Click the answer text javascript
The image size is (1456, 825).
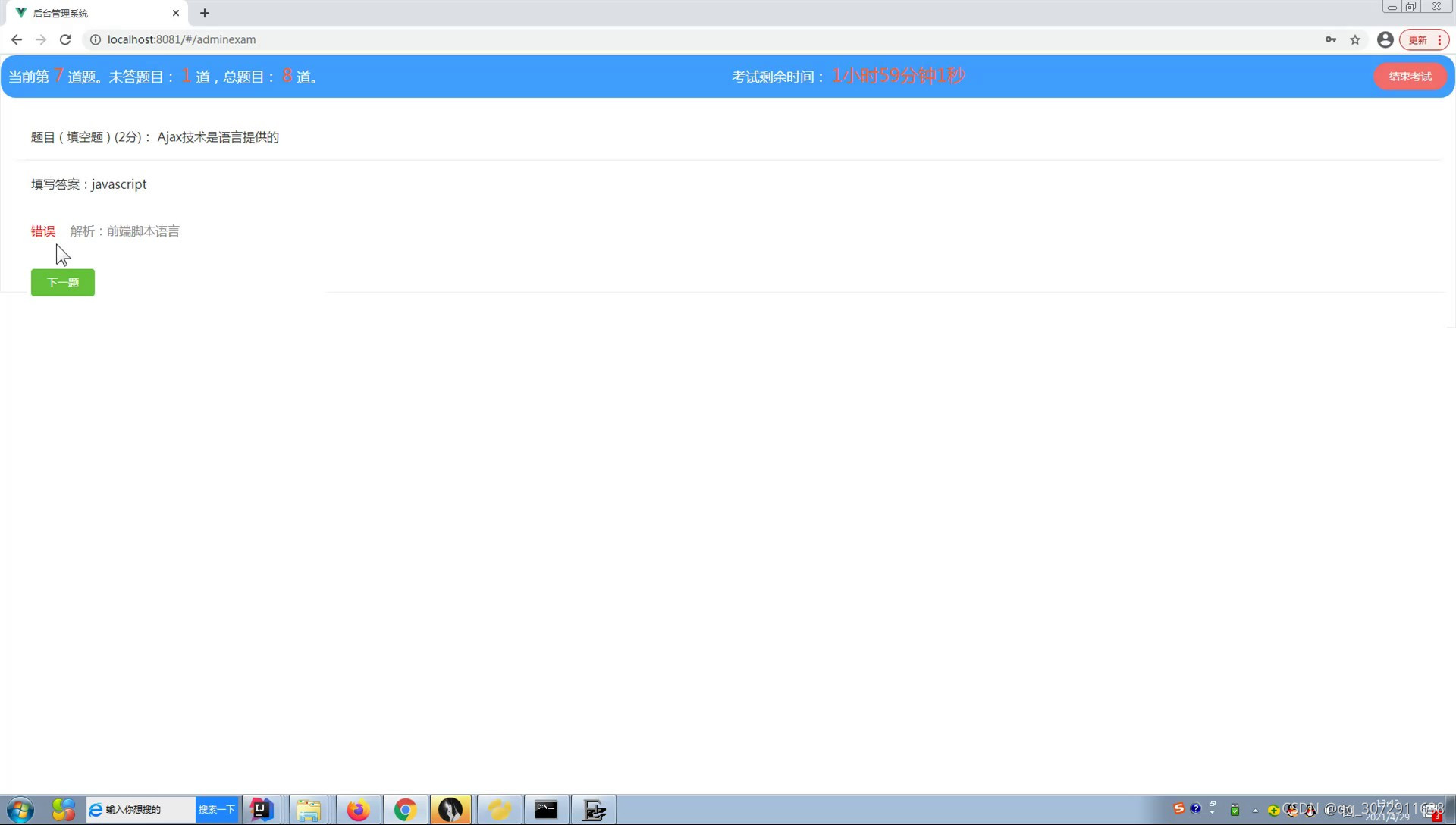[x=119, y=184]
